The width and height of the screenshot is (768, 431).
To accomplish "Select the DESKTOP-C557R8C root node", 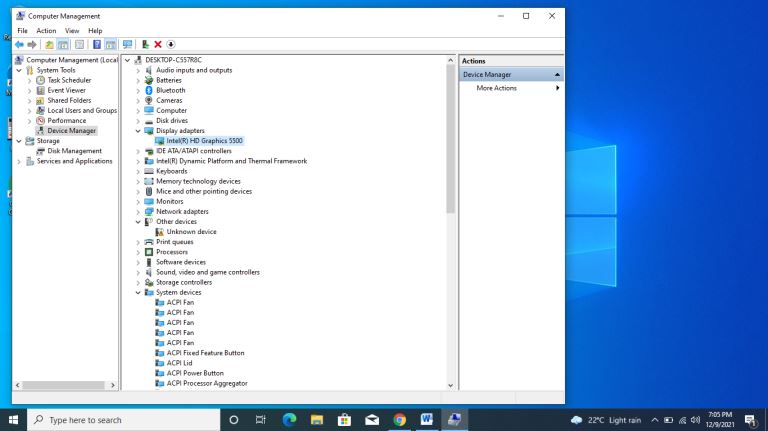I will coord(173,60).
